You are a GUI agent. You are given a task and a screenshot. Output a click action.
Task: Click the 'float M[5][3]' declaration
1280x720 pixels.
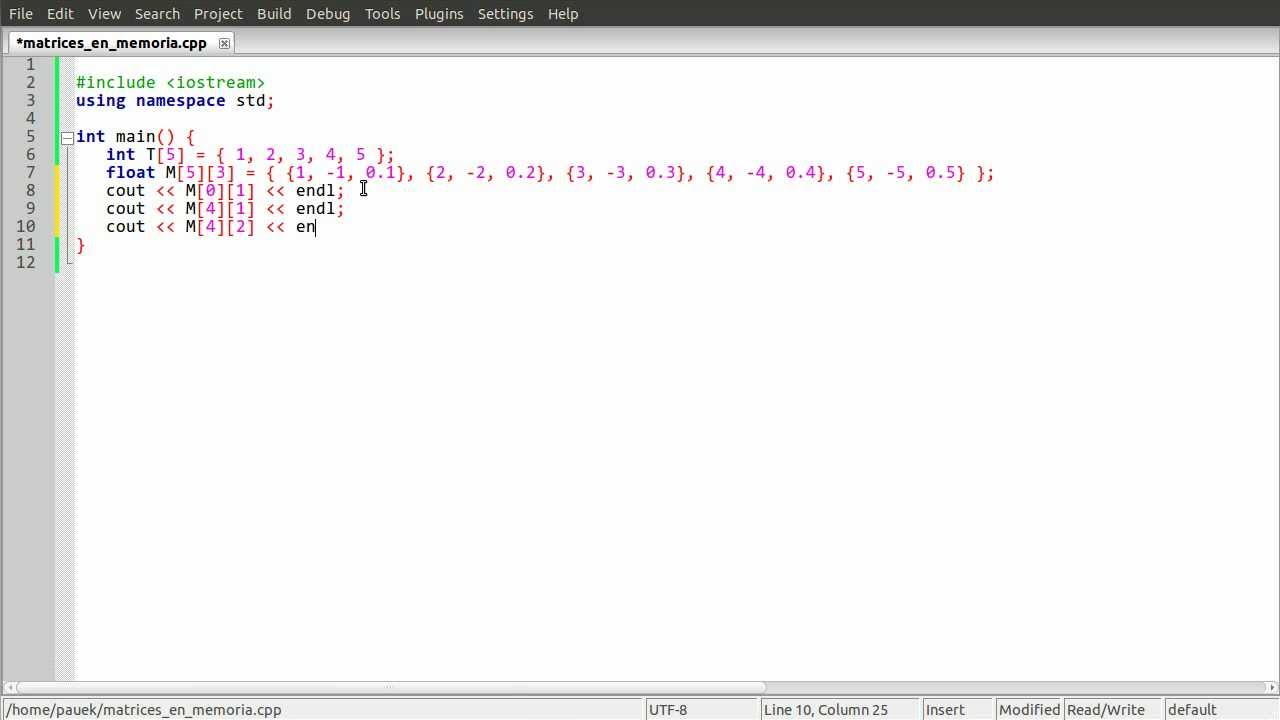550,172
